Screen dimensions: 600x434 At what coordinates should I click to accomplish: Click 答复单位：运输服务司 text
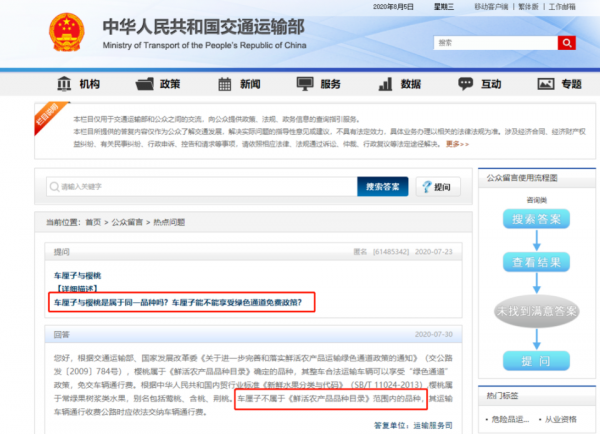click(413, 426)
